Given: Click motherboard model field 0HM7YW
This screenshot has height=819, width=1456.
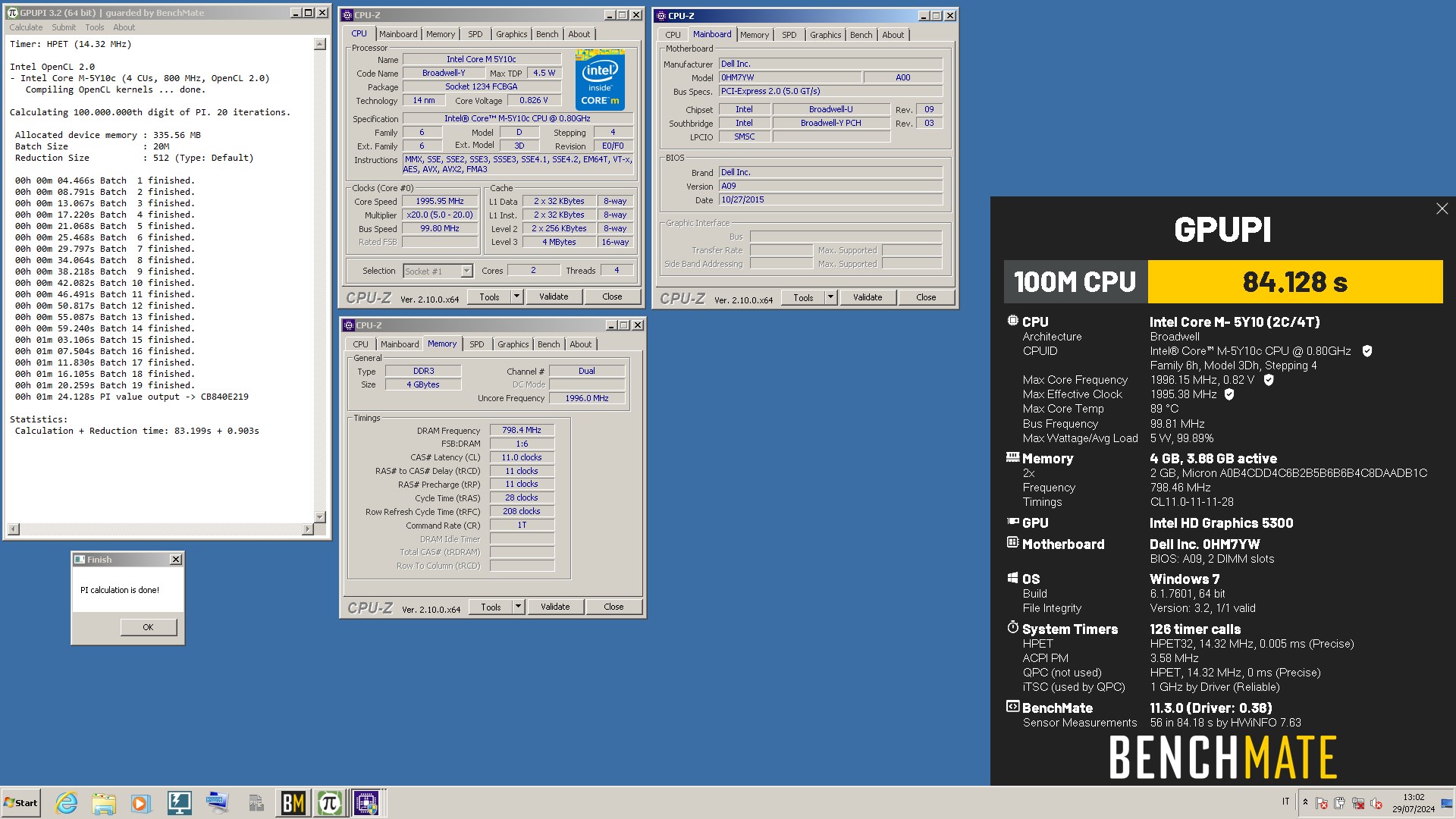Looking at the screenshot, I should tap(790, 77).
